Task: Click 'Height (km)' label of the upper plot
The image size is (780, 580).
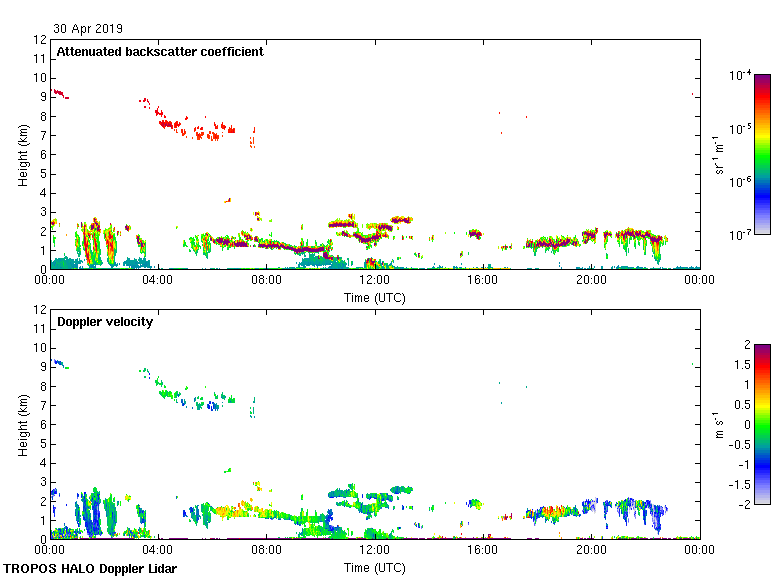Action: point(22,154)
